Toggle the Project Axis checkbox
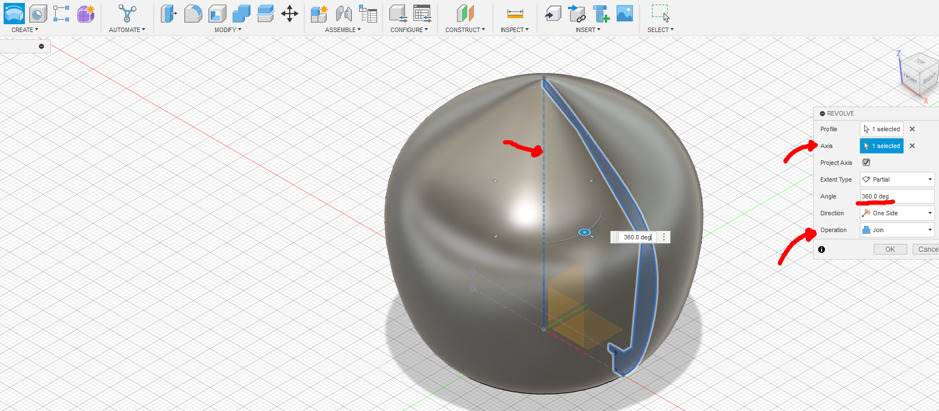939x411 pixels. 866,162
